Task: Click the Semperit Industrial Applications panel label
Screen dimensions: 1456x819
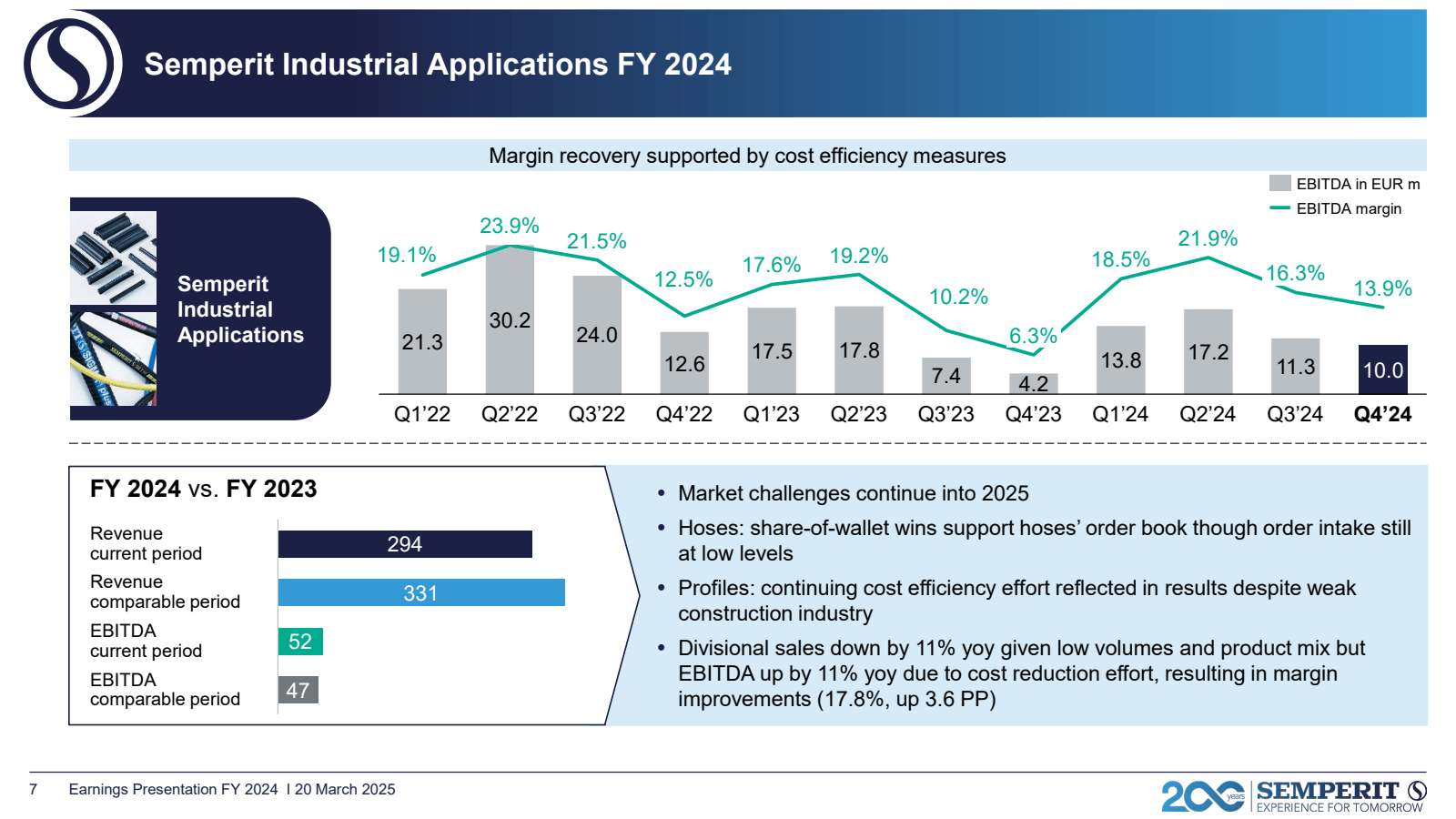Action: coord(240,309)
